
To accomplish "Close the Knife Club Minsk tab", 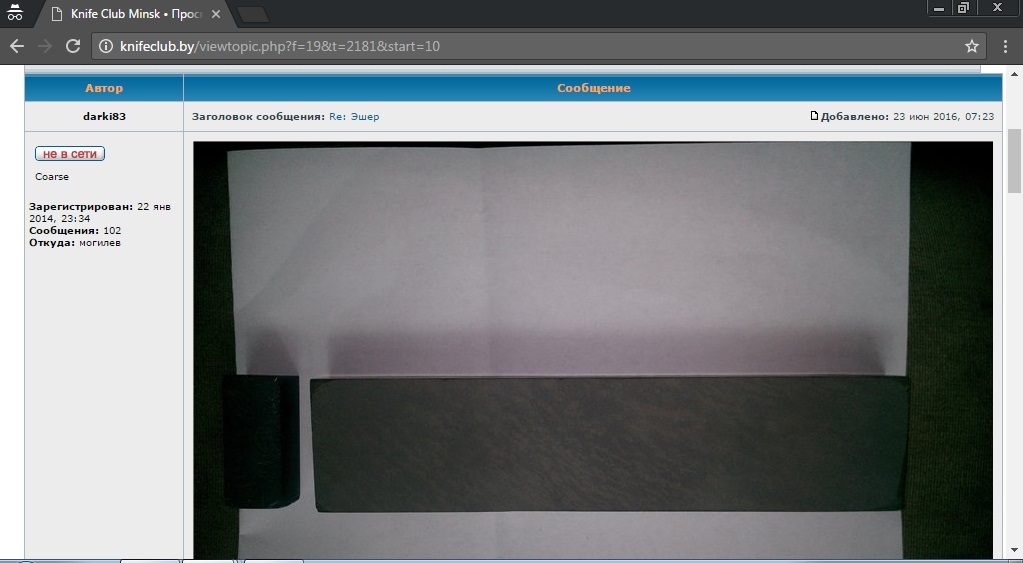I will [215, 14].
